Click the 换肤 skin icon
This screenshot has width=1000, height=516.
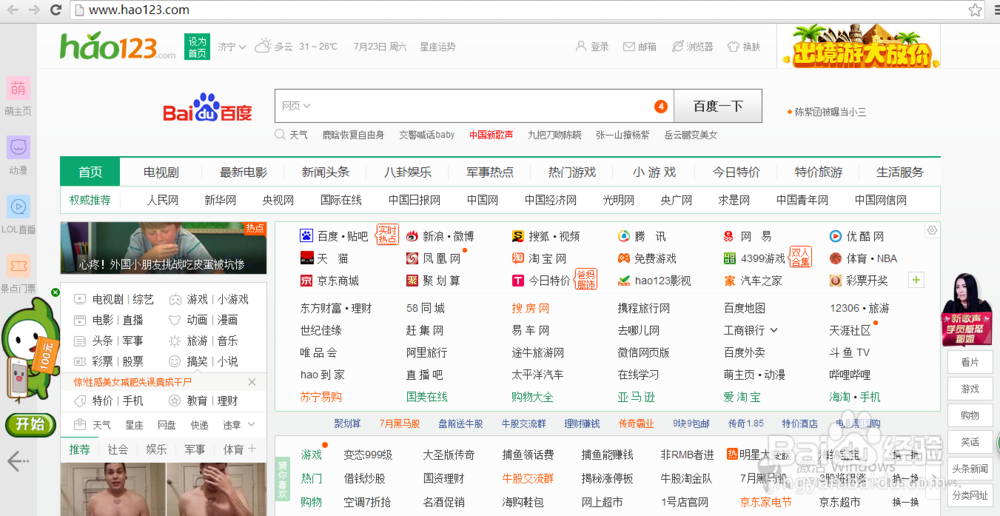point(733,47)
